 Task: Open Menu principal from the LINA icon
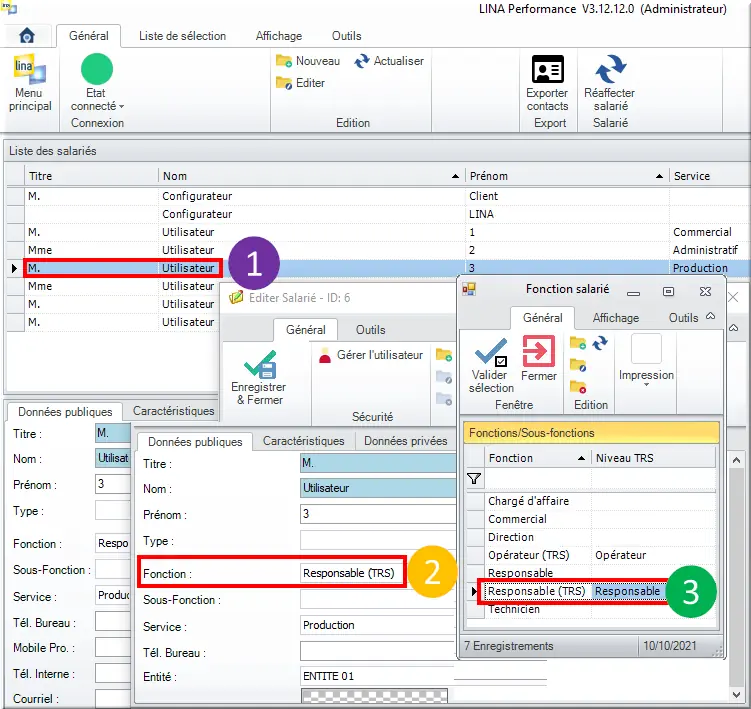point(30,82)
